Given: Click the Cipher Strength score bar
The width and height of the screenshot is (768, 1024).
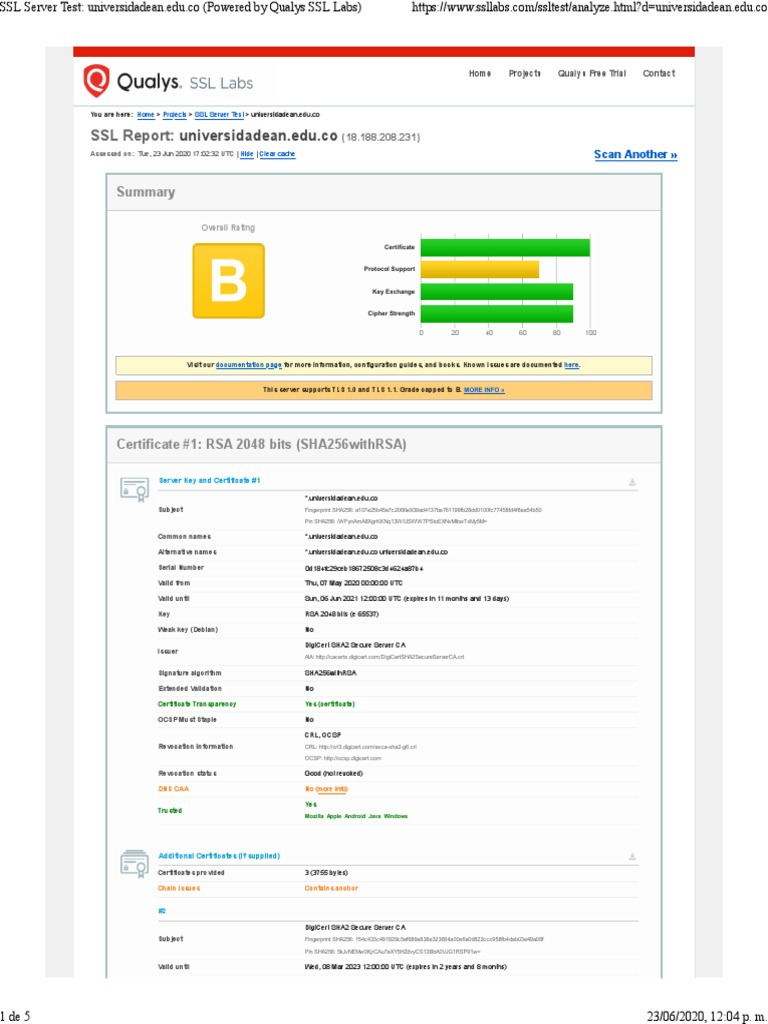Looking at the screenshot, I should pyautogui.click(x=497, y=313).
